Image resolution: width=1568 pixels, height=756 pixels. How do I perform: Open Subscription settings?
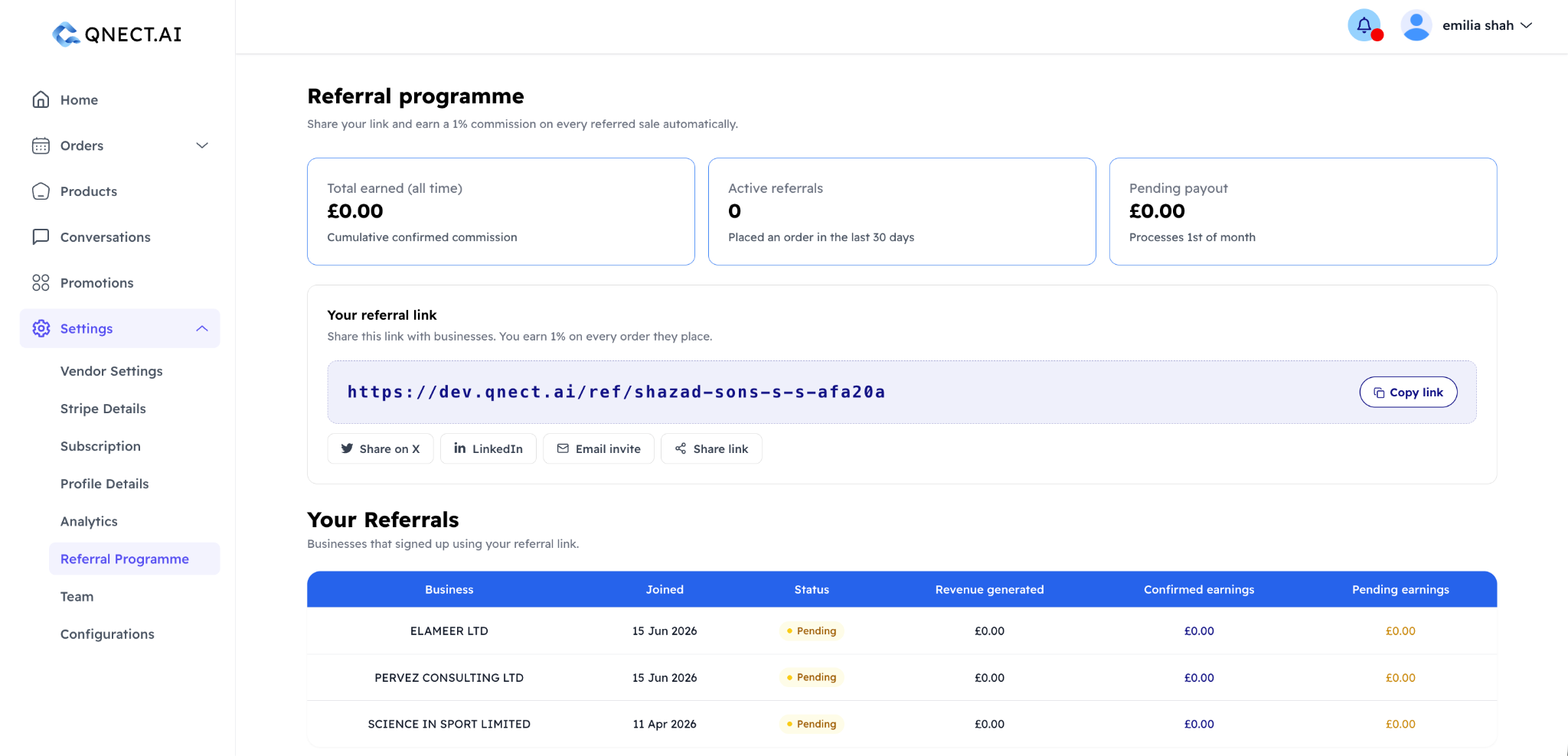tap(100, 446)
